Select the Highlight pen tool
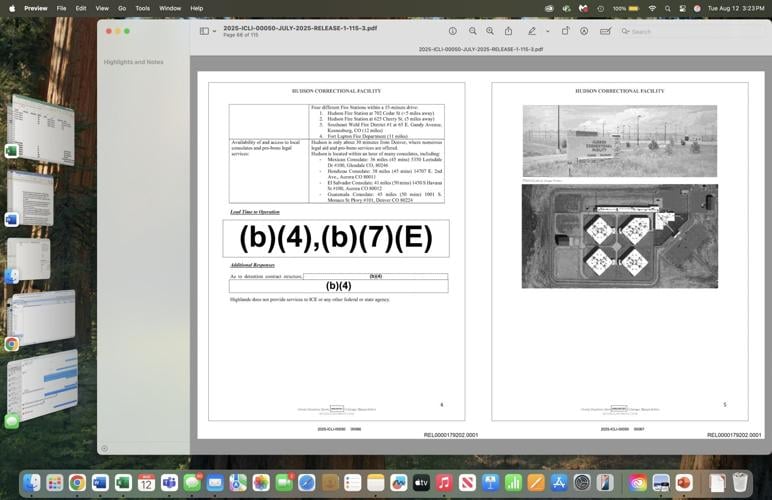The height and width of the screenshot is (500, 772). coord(532,31)
